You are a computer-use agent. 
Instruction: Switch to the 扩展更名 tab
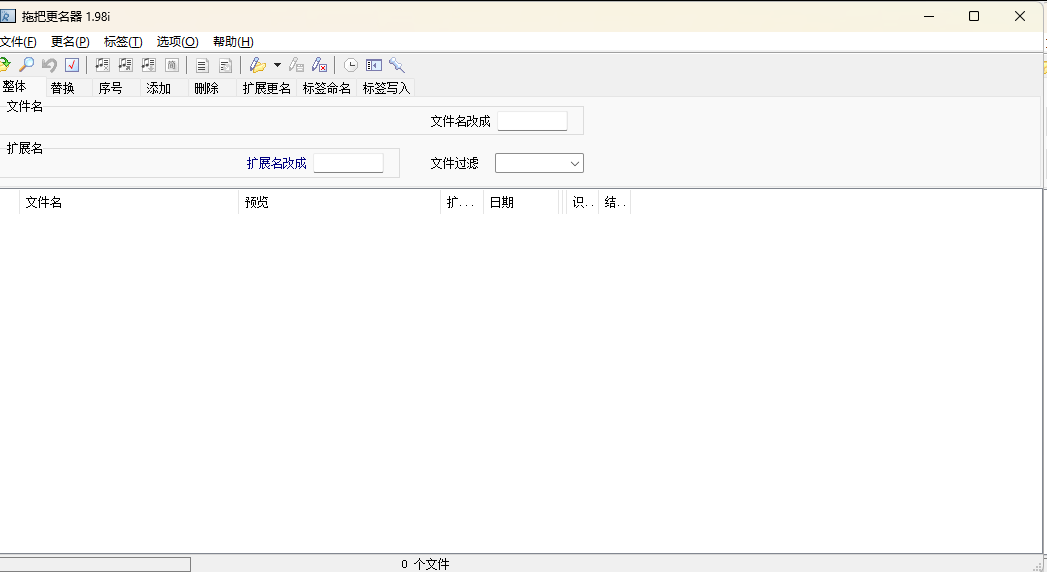(x=266, y=88)
